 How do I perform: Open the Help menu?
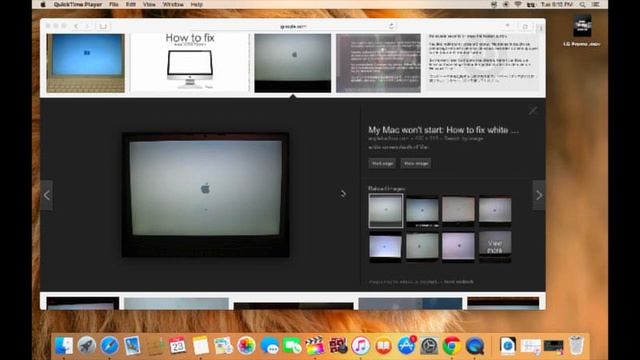tap(197, 4)
